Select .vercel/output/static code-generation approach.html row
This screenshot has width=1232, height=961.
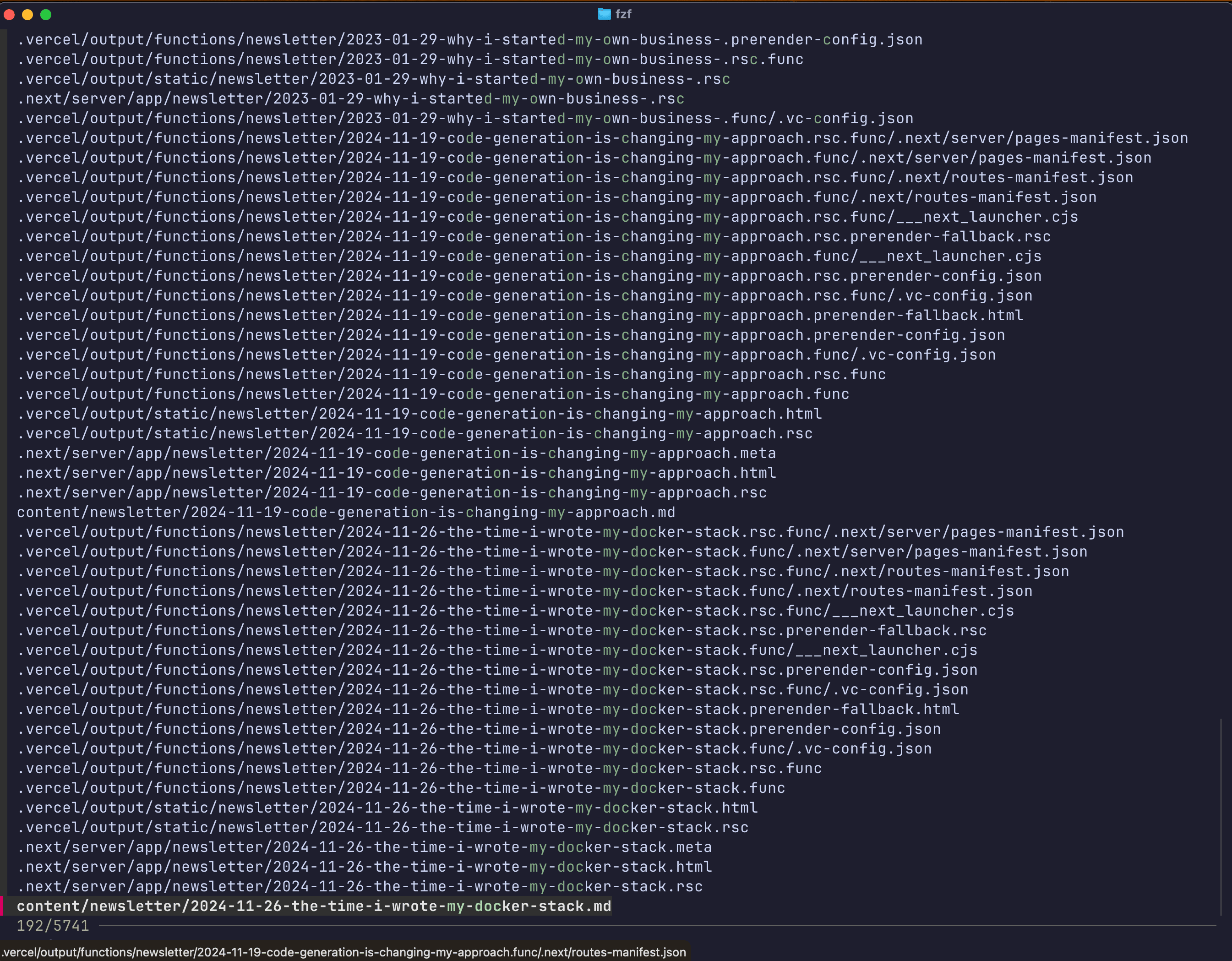point(419,414)
